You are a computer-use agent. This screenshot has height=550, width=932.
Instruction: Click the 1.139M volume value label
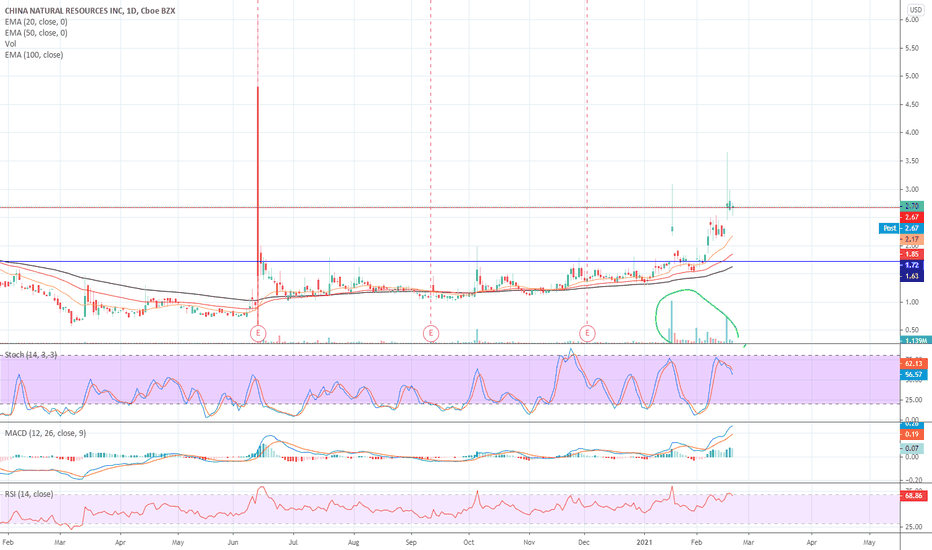coord(915,341)
